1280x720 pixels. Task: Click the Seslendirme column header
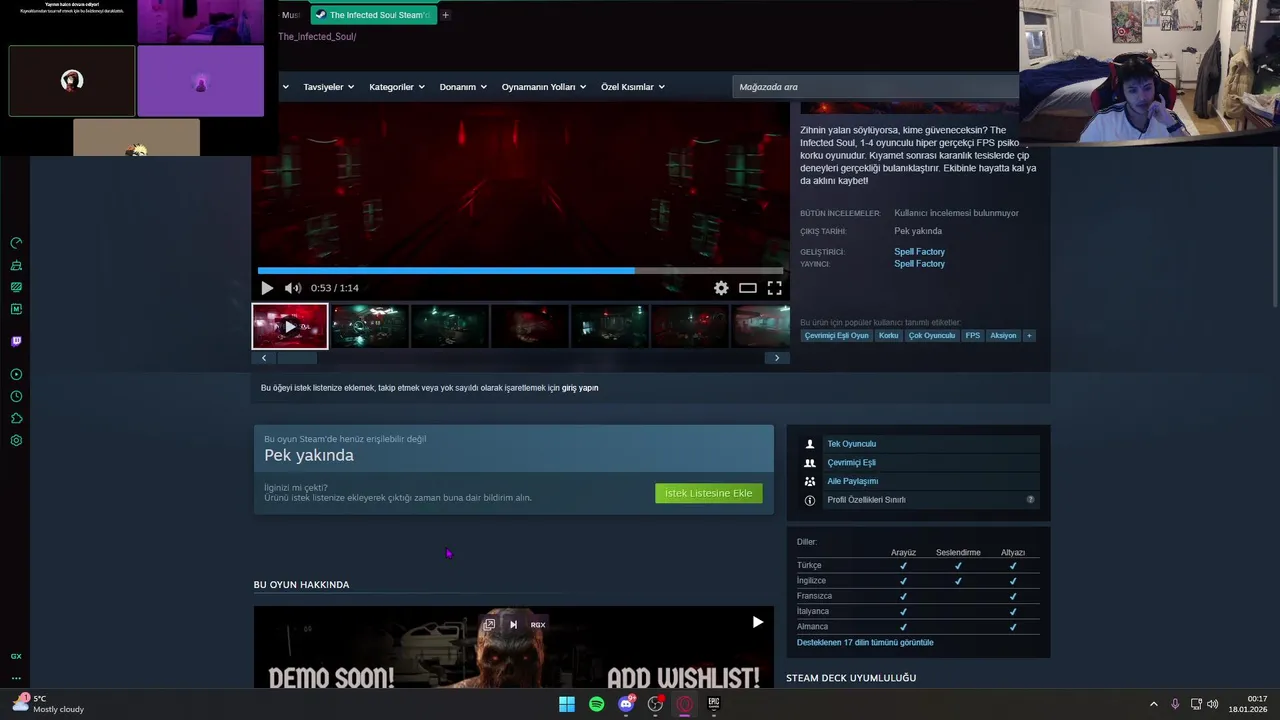tap(958, 553)
